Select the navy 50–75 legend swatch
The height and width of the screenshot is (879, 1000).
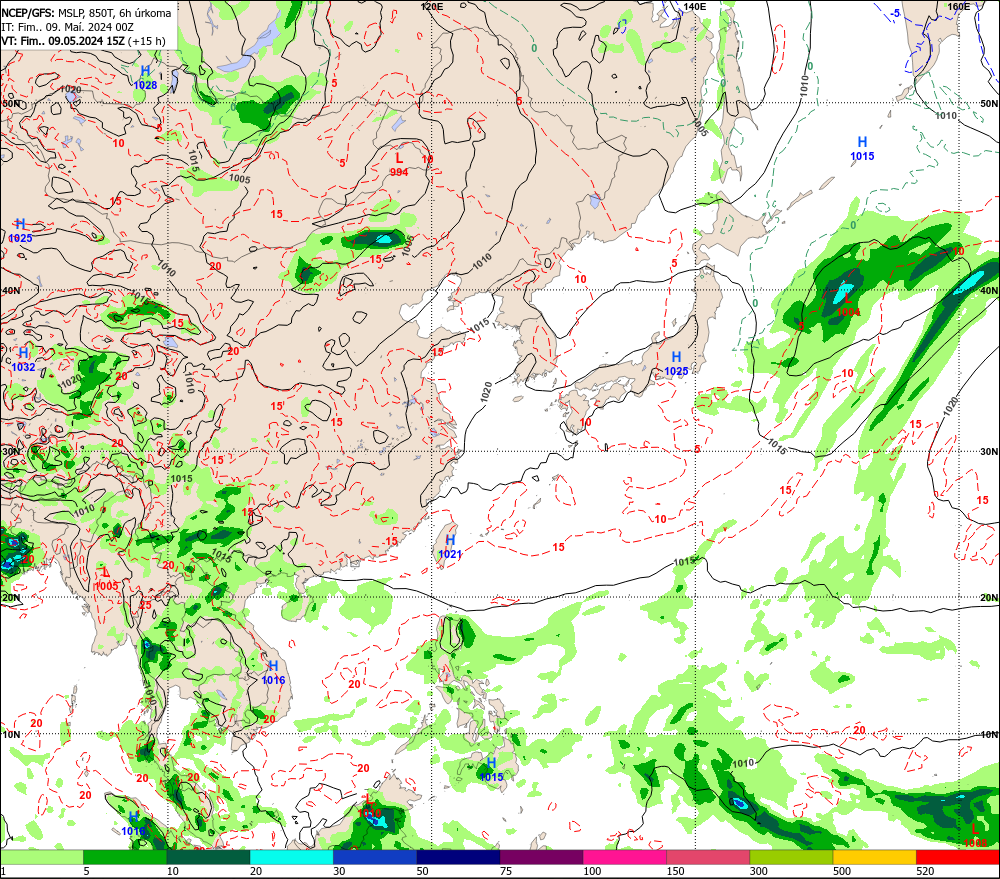(x=458, y=857)
